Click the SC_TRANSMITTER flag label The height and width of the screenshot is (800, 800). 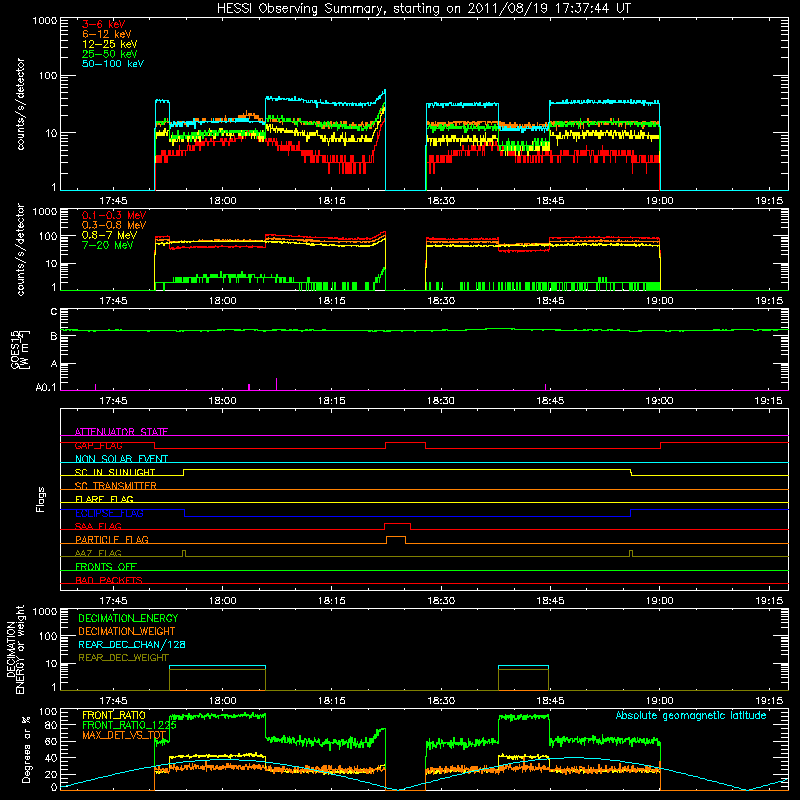tap(116, 485)
